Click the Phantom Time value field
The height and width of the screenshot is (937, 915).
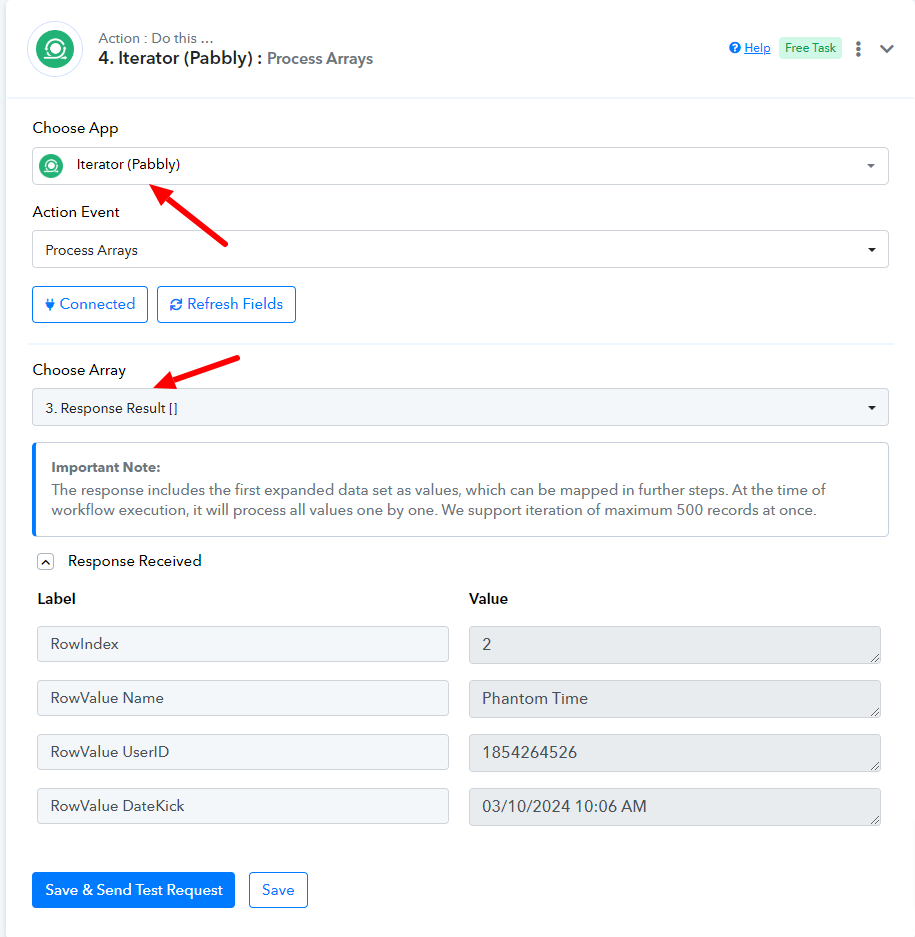[x=674, y=698]
